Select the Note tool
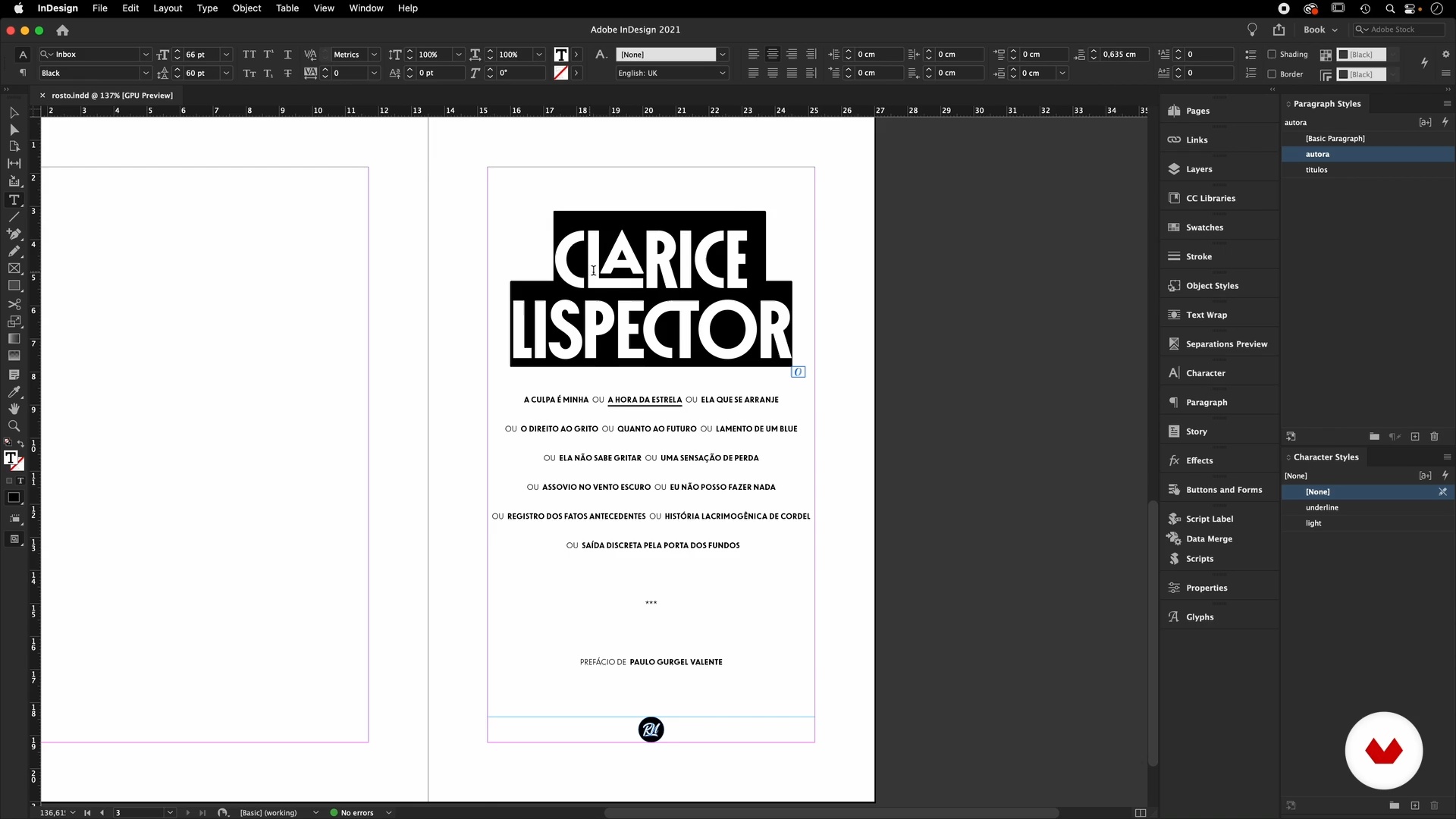The width and height of the screenshot is (1456, 819). 14,375
